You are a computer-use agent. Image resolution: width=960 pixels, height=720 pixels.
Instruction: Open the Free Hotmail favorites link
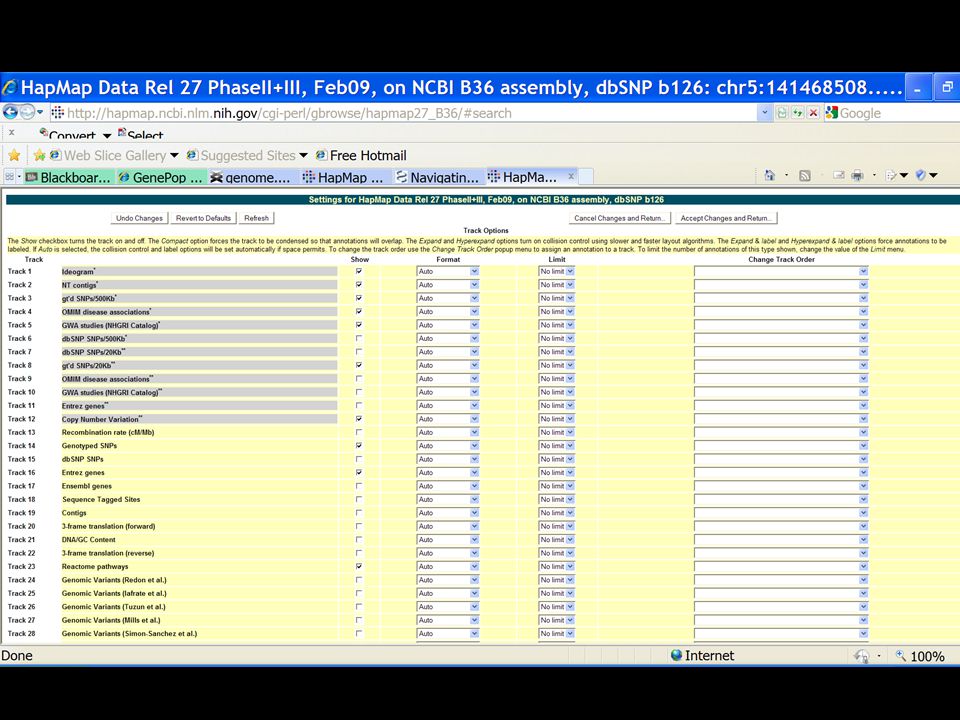point(361,156)
